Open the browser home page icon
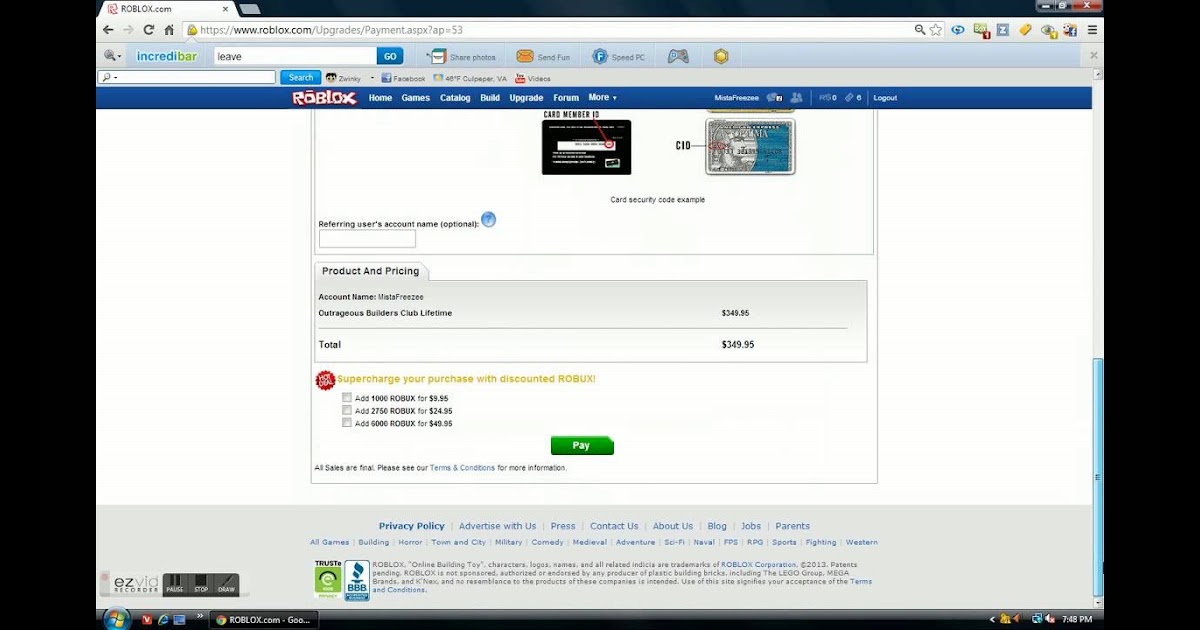This screenshot has width=1200, height=630. [169, 30]
